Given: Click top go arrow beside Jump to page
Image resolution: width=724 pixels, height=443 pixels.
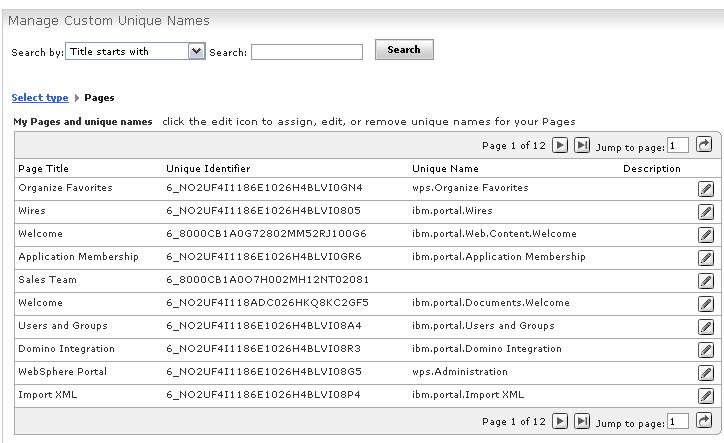Looking at the screenshot, I should tap(704, 145).
